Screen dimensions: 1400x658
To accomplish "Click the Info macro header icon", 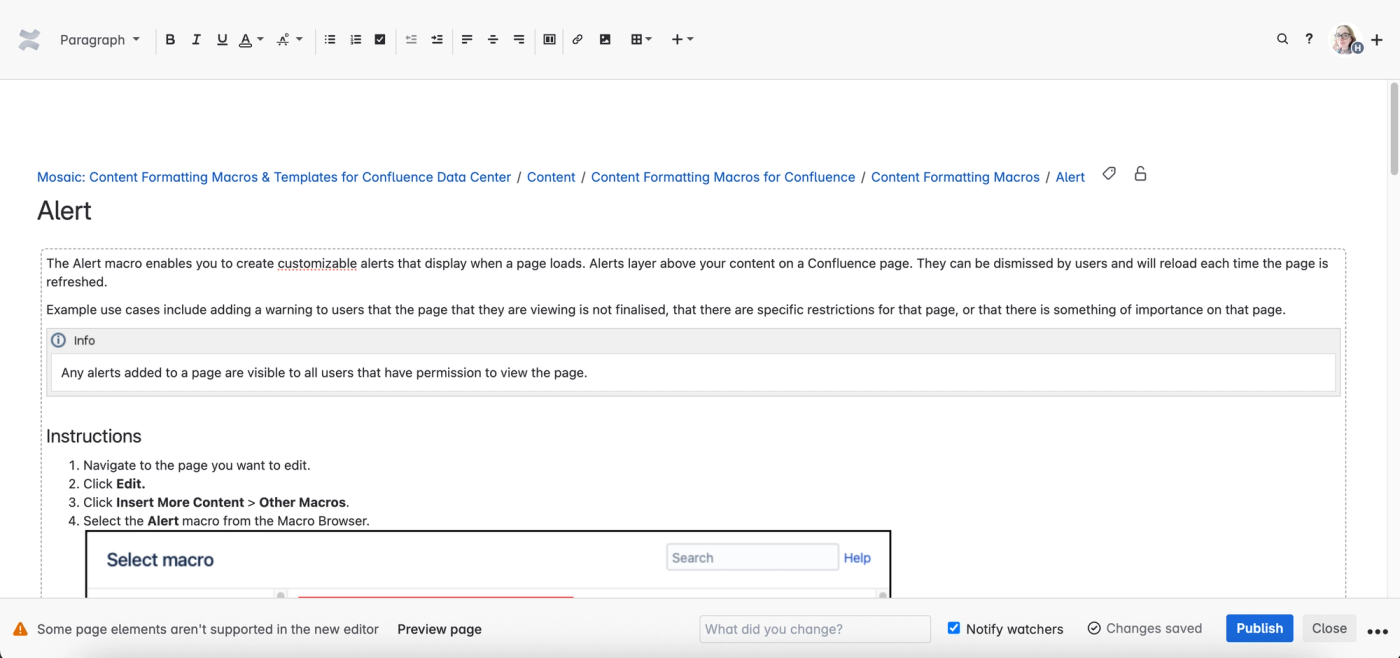I will tap(58, 340).
